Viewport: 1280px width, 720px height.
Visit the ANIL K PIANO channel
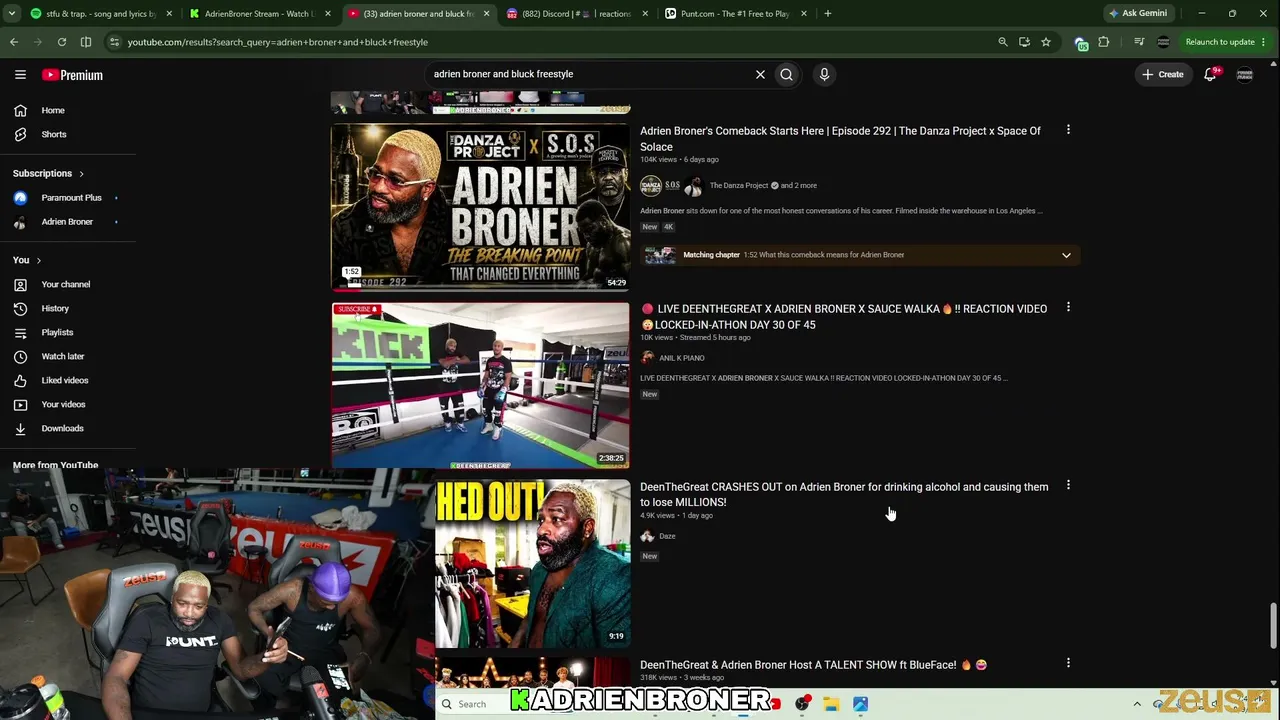tap(682, 358)
